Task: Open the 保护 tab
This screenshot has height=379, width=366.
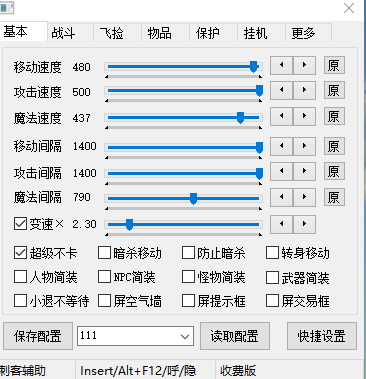Action: click(214, 33)
